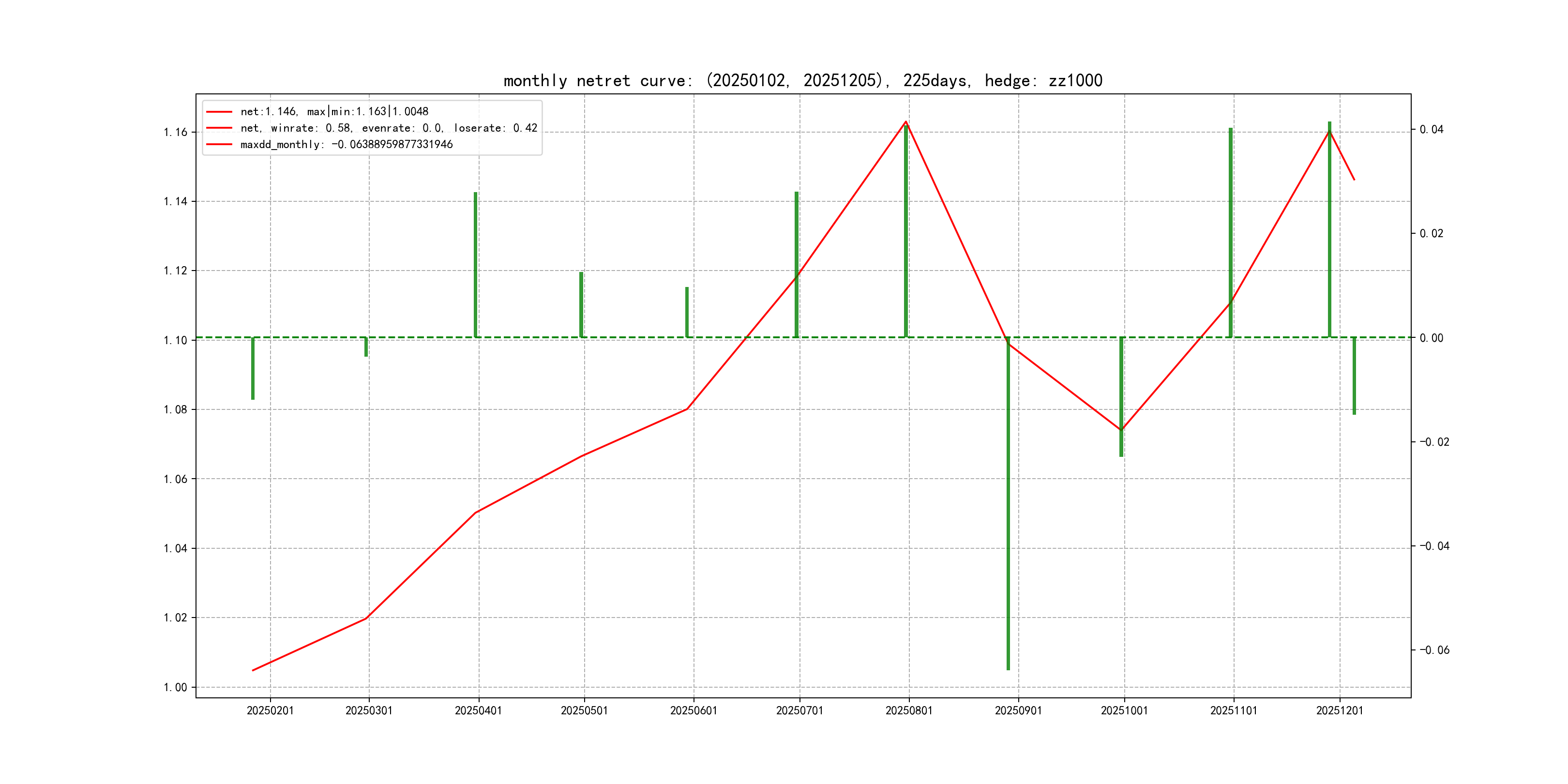Click the net:1.146 legend entry
This screenshot has width=1568, height=784.
[334, 111]
